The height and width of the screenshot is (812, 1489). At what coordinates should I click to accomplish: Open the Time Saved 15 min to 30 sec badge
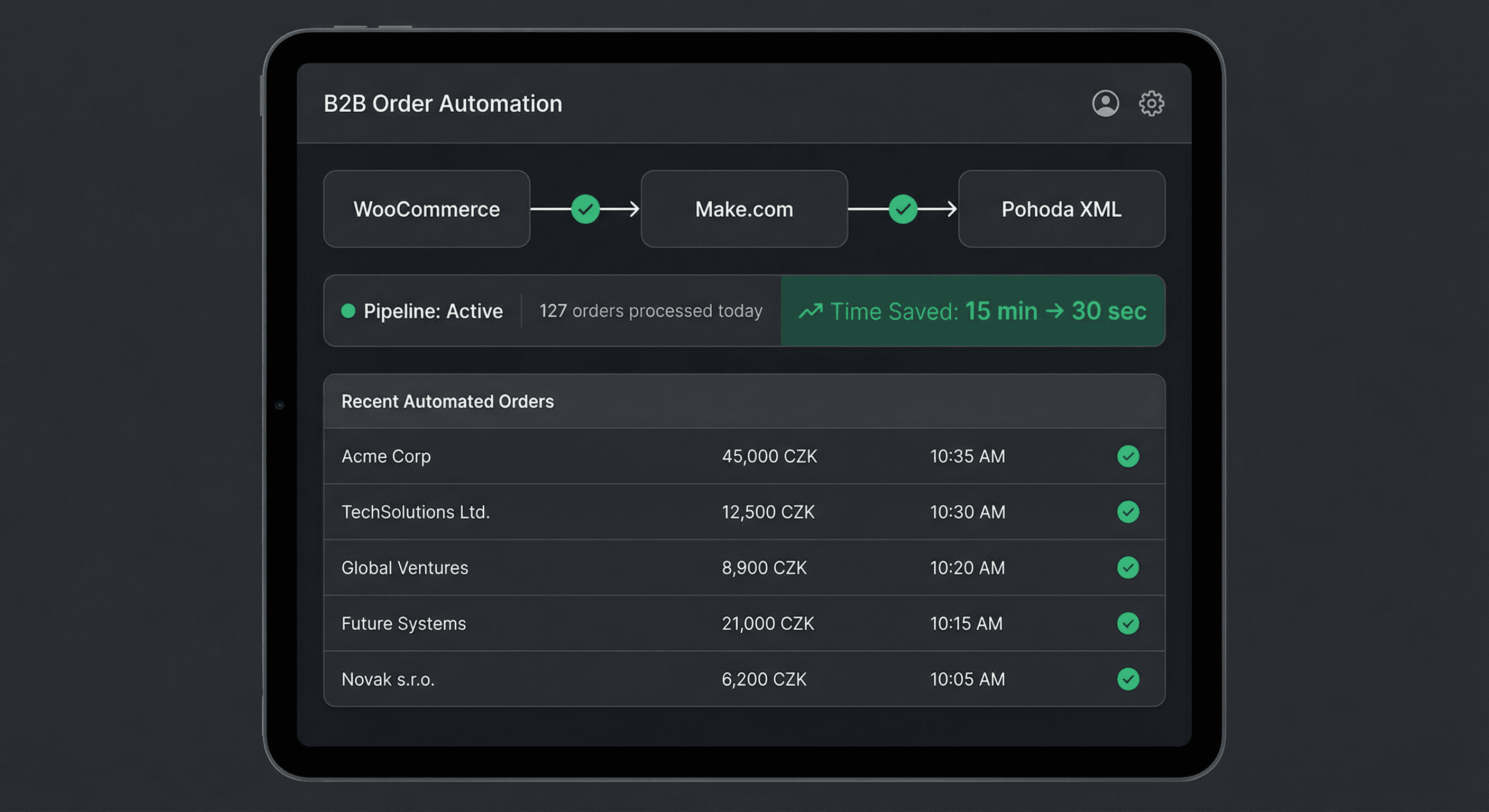pos(973,311)
